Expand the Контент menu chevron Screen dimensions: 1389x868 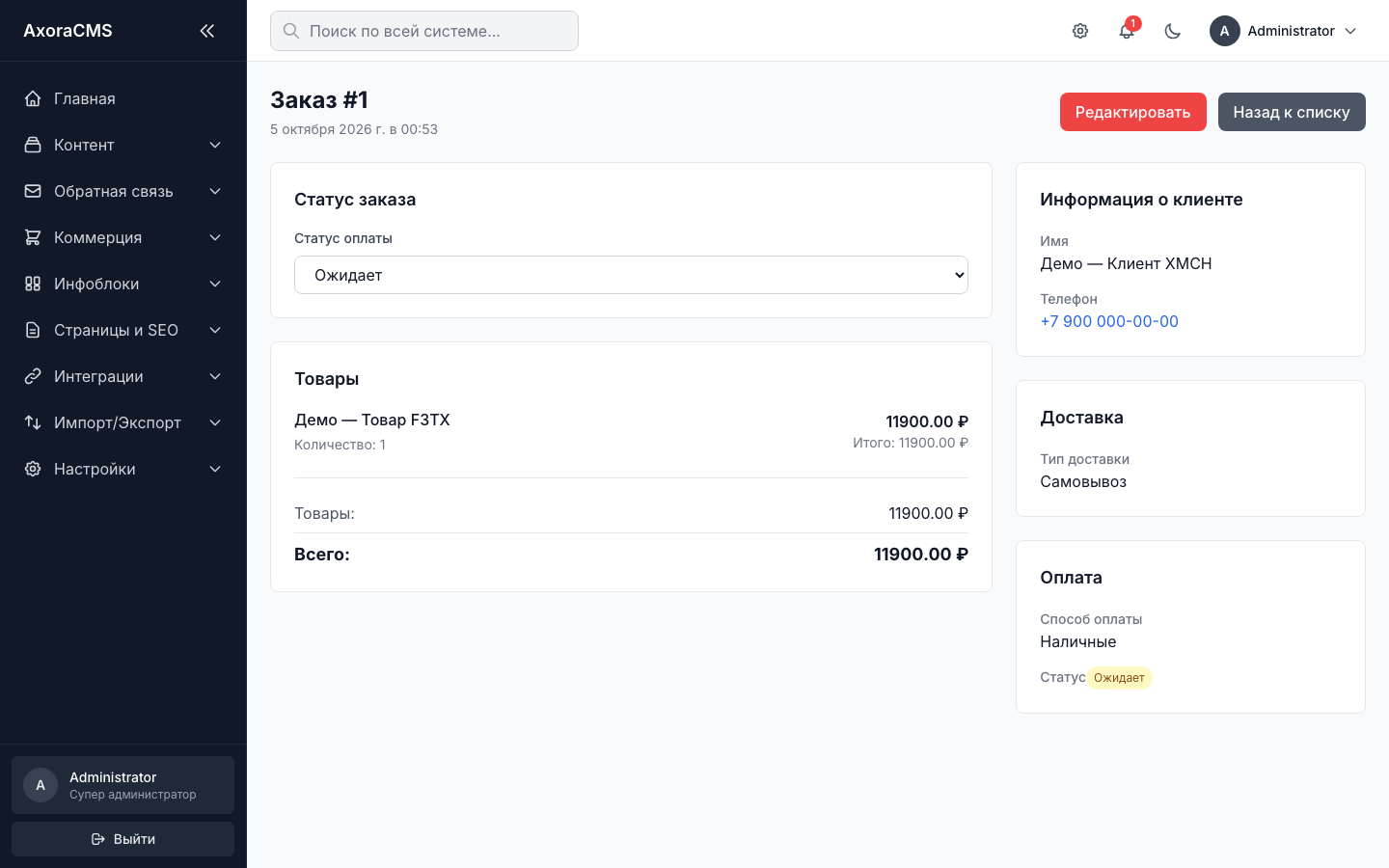click(215, 145)
